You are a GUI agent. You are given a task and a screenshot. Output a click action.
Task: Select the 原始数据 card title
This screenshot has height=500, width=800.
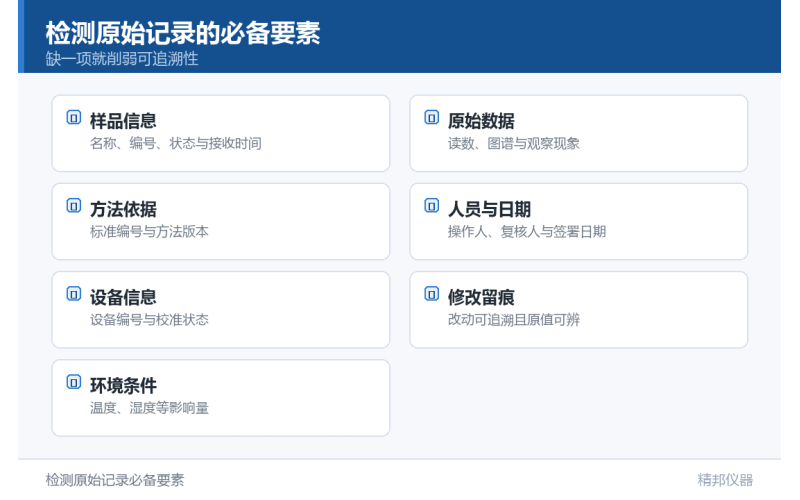[x=481, y=121]
